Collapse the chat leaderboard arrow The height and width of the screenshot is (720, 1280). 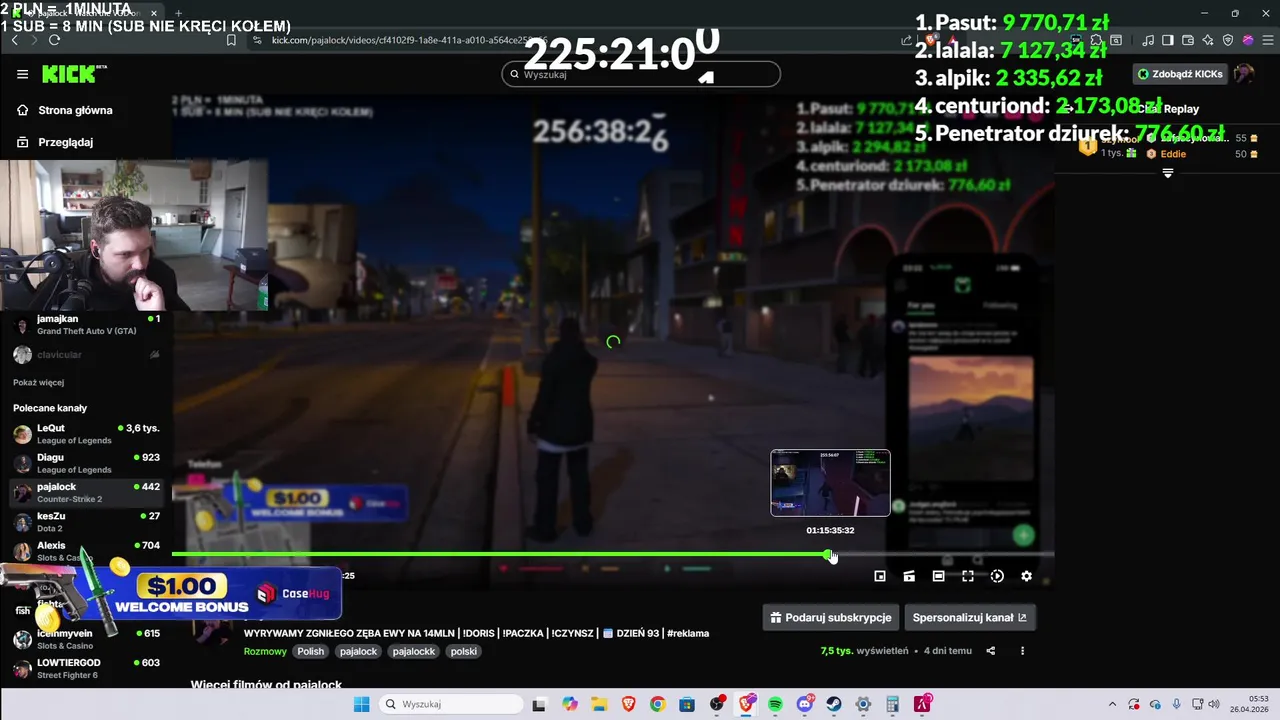coord(1167,173)
